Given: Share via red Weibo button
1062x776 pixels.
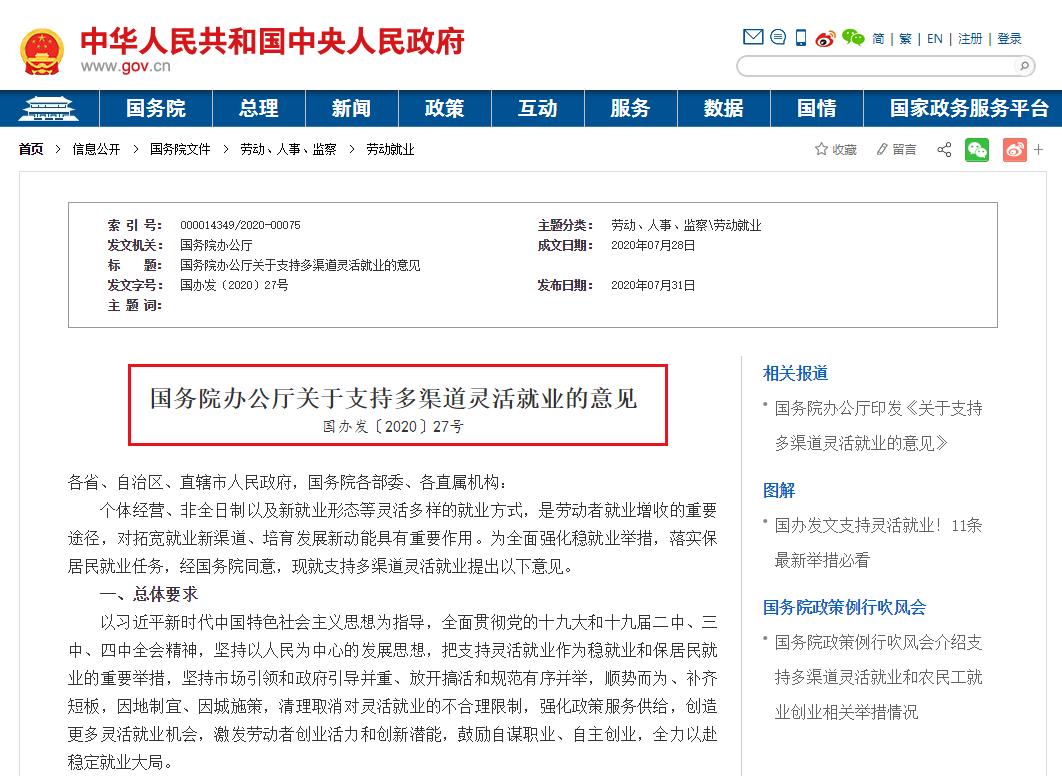Looking at the screenshot, I should (x=1015, y=150).
